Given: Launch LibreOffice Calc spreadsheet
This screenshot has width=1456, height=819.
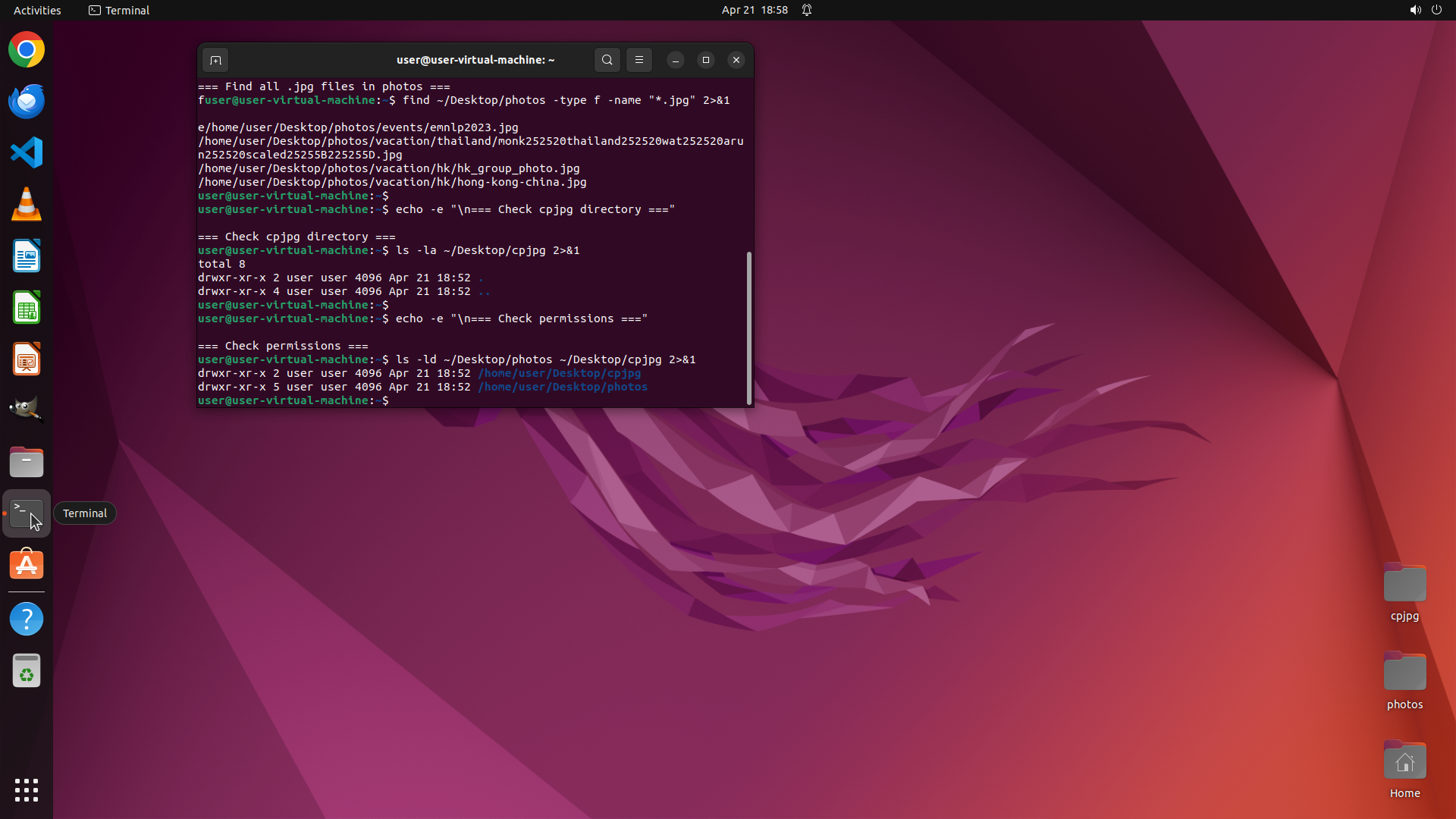Looking at the screenshot, I should pos(27,308).
